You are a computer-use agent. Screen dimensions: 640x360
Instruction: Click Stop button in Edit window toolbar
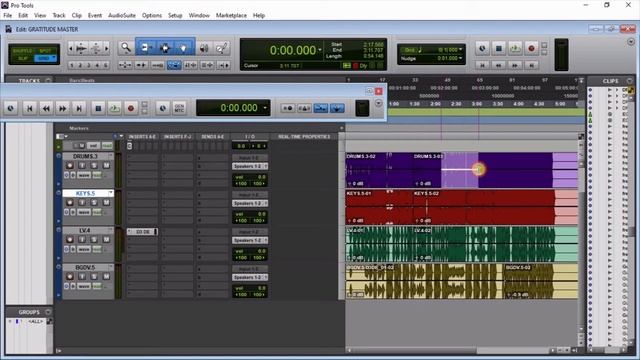coord(498,49)
